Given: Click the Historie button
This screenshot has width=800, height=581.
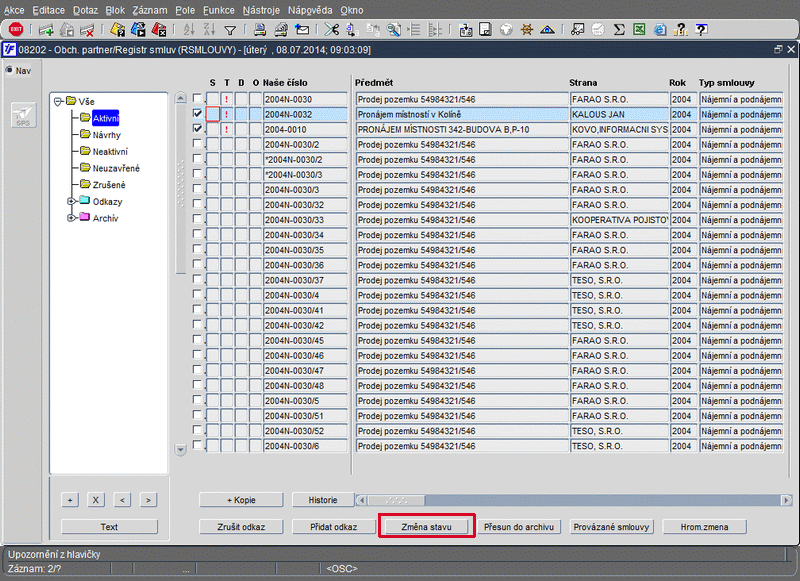Looking at the screenshot, I should pos(323,500).
